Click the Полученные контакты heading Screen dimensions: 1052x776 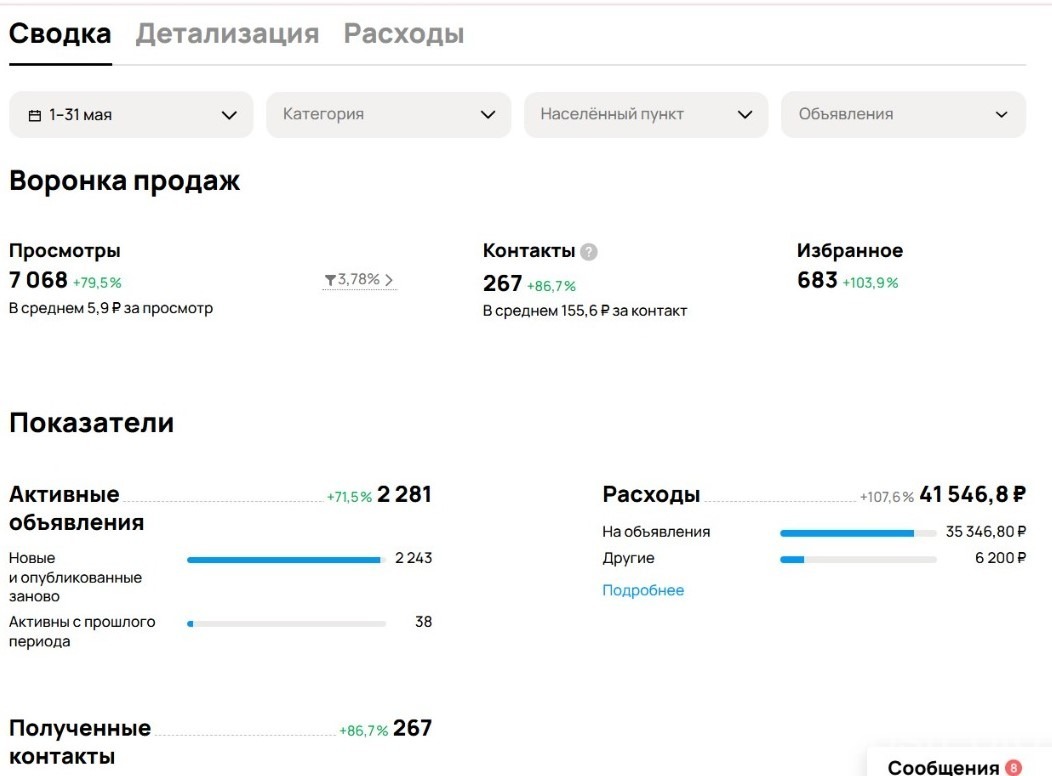coord(80,742)
